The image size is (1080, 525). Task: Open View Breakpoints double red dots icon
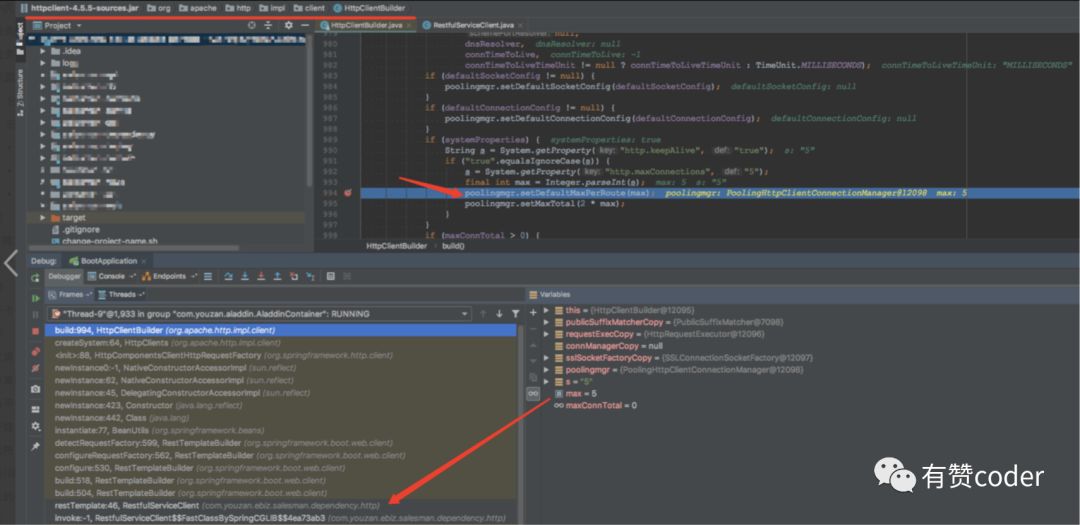click(x=36, y=352)
